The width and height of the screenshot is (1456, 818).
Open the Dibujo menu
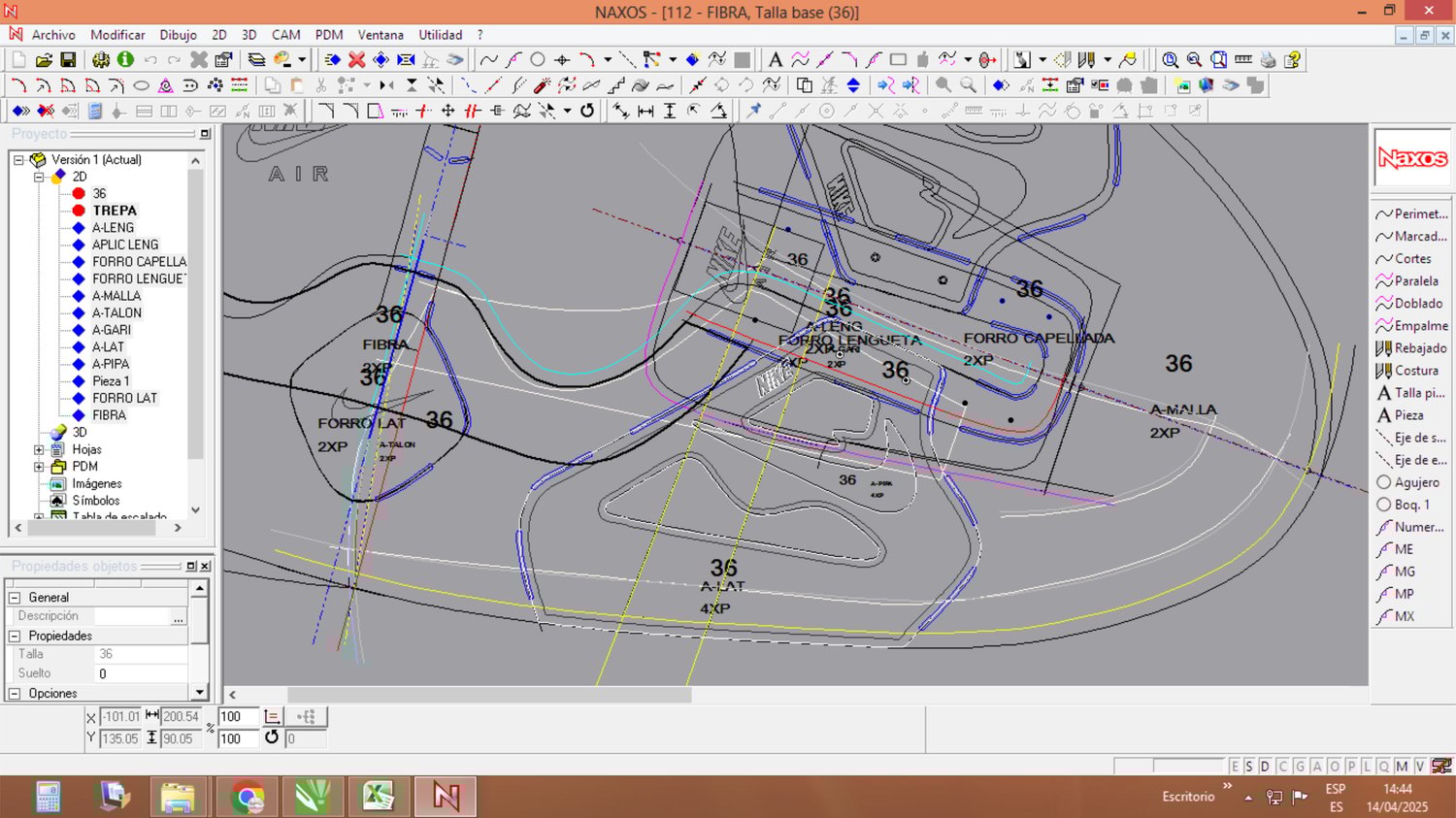pos(178,35)
